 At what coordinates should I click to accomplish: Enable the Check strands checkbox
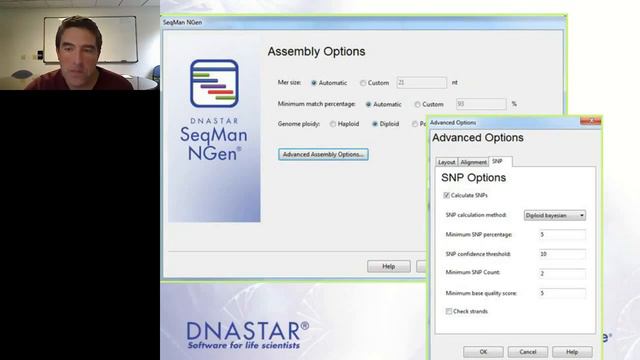coord(449,311)
